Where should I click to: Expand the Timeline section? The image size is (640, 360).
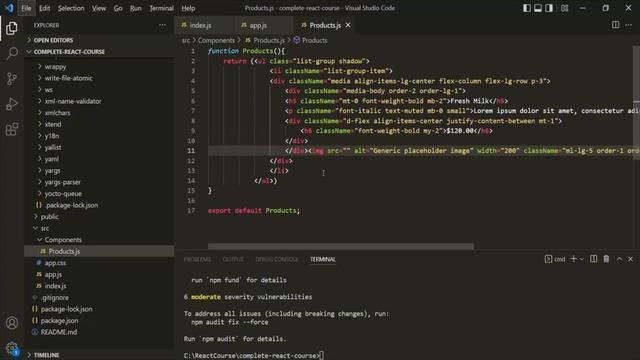99,355
